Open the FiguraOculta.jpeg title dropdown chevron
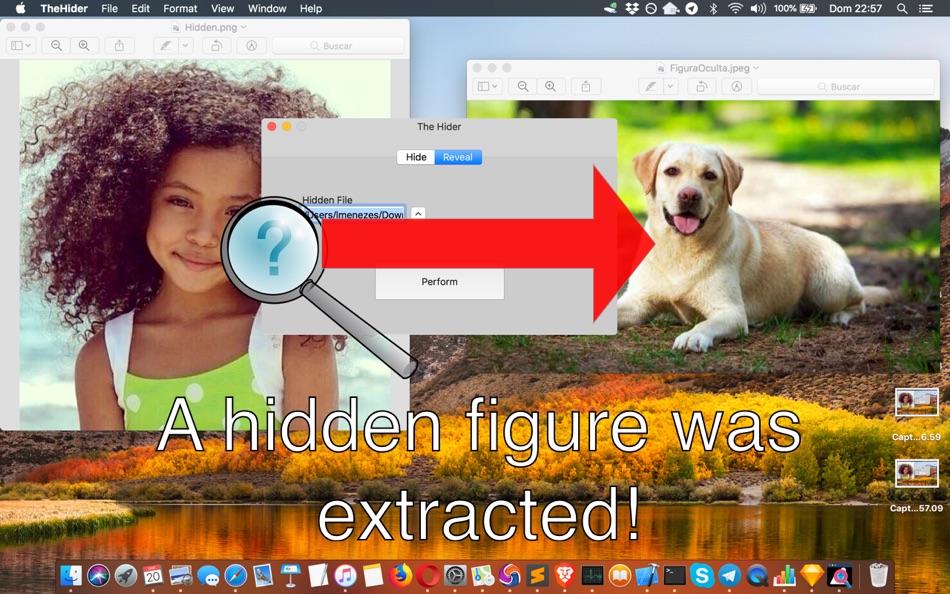Viewport: 950px width, 594px height. 756,68
